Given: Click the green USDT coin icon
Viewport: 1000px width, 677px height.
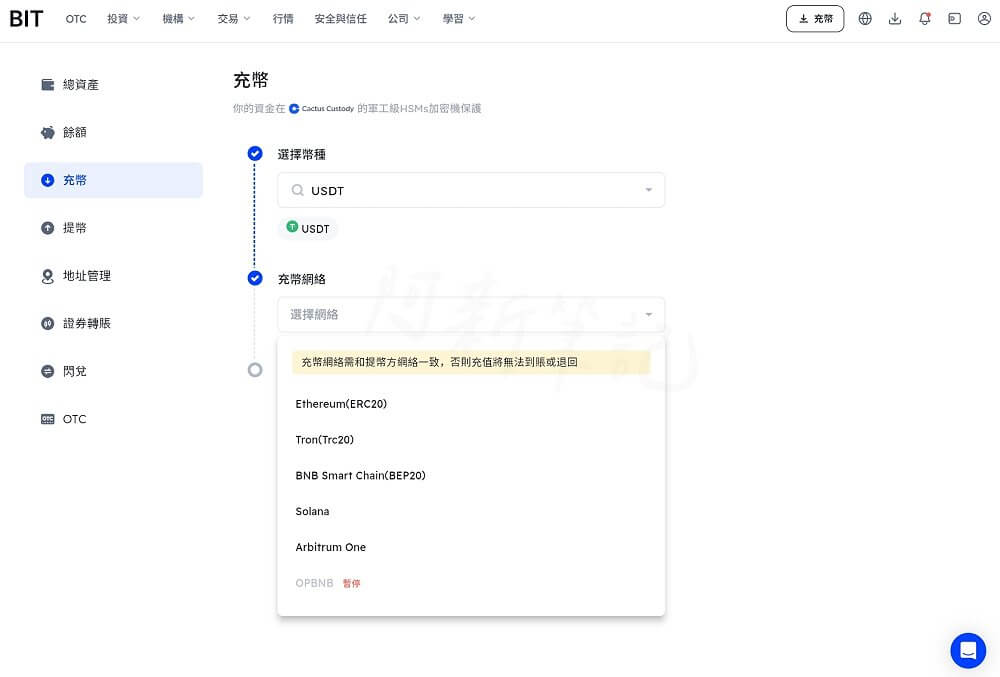Looking at the screenshot, I should 292,226.
